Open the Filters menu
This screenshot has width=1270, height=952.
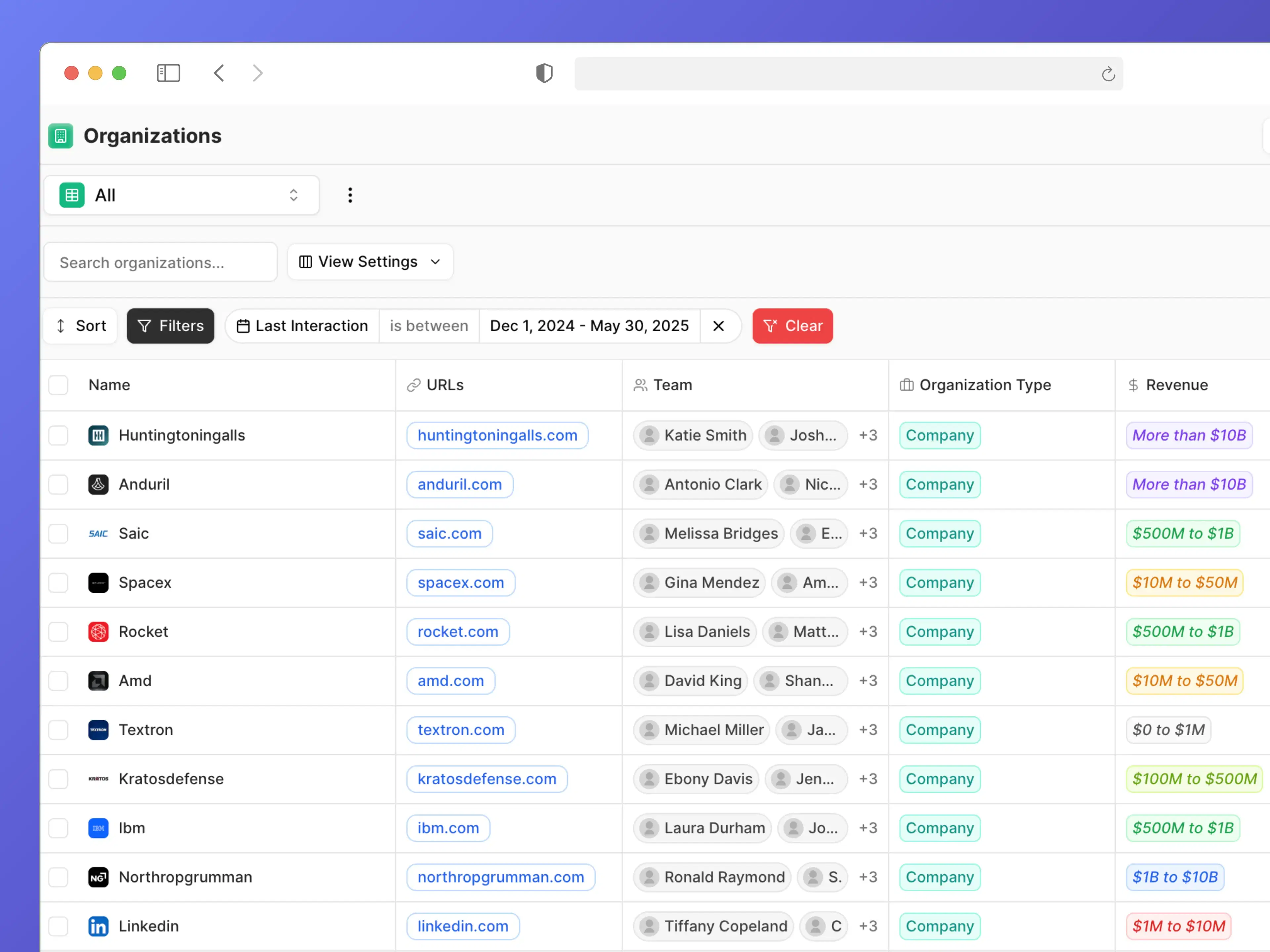coord(170,325)
